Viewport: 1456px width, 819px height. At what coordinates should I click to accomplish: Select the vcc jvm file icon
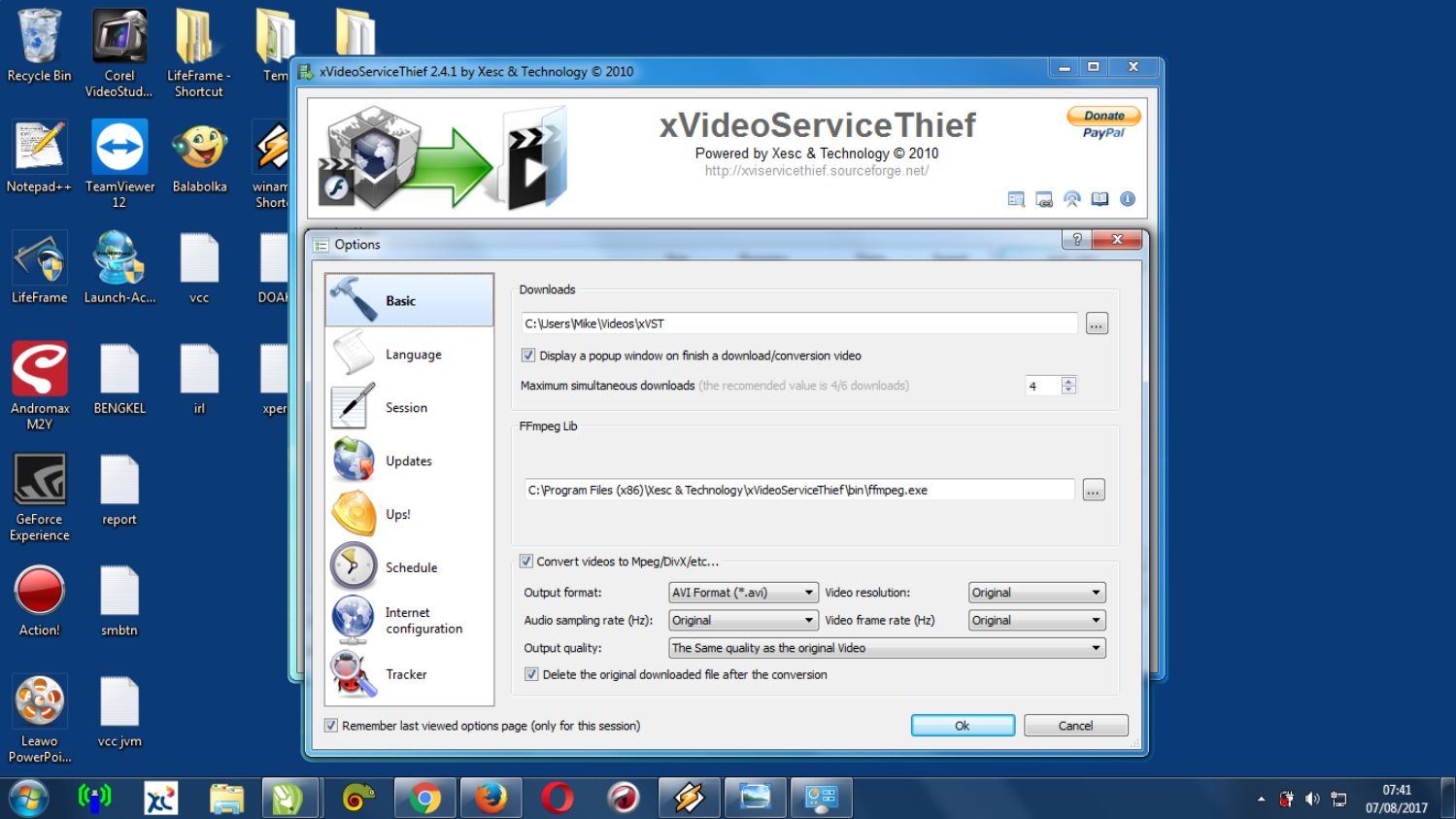click(119, 712)
